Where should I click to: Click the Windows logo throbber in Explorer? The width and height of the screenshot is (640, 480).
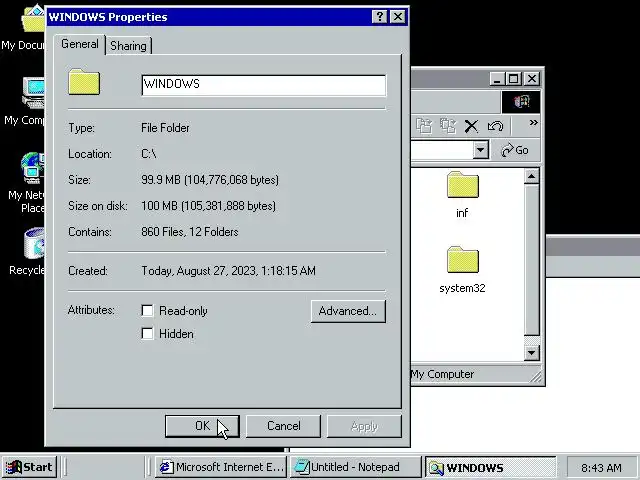point(521,101)
